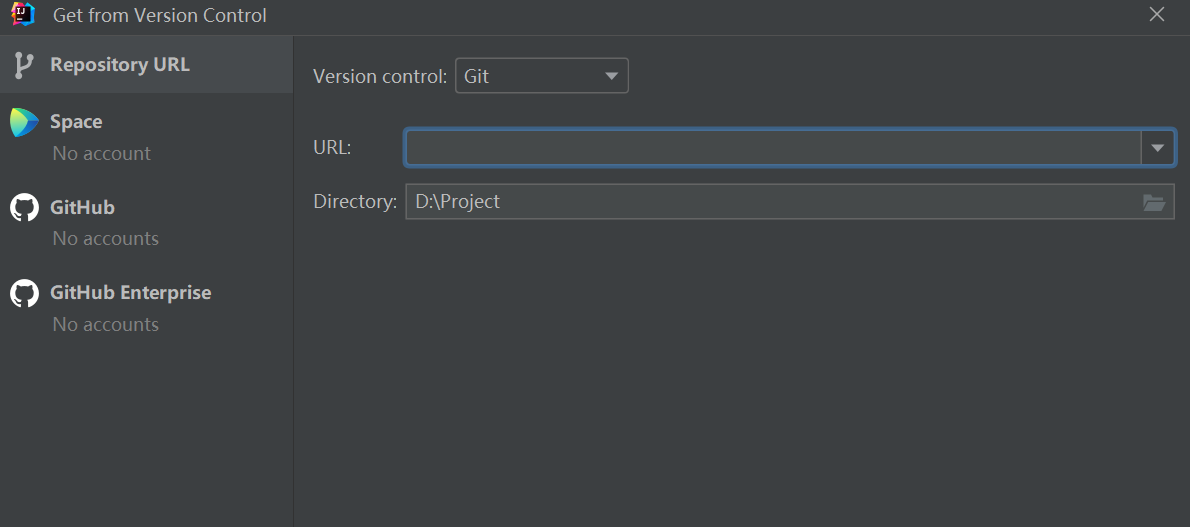Focus the empty URL input field
Image resolution: width=1190 pixels, height=527 pixels.
point(772,148)
